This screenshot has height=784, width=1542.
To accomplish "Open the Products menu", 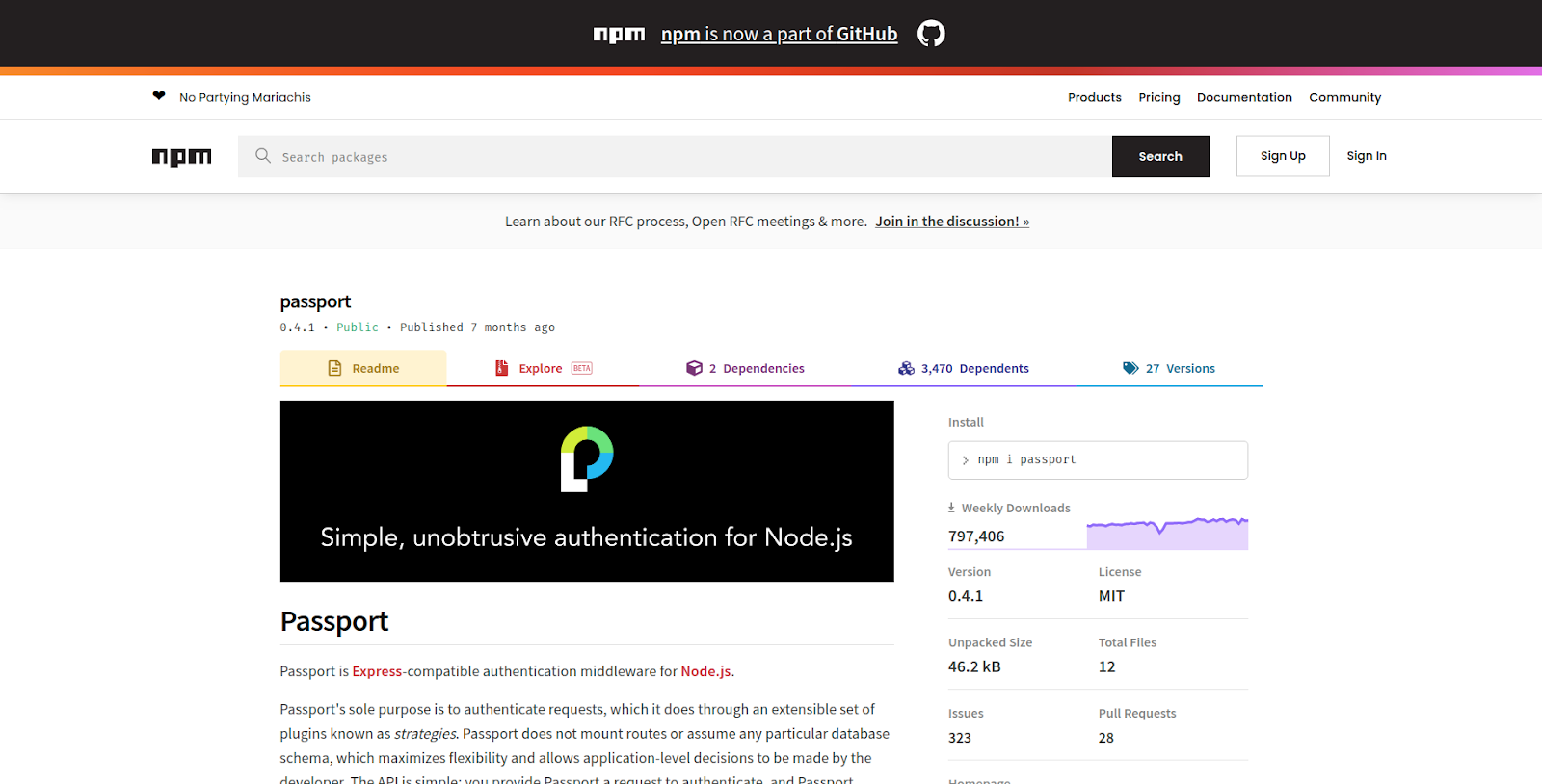I will [1095, 97].
